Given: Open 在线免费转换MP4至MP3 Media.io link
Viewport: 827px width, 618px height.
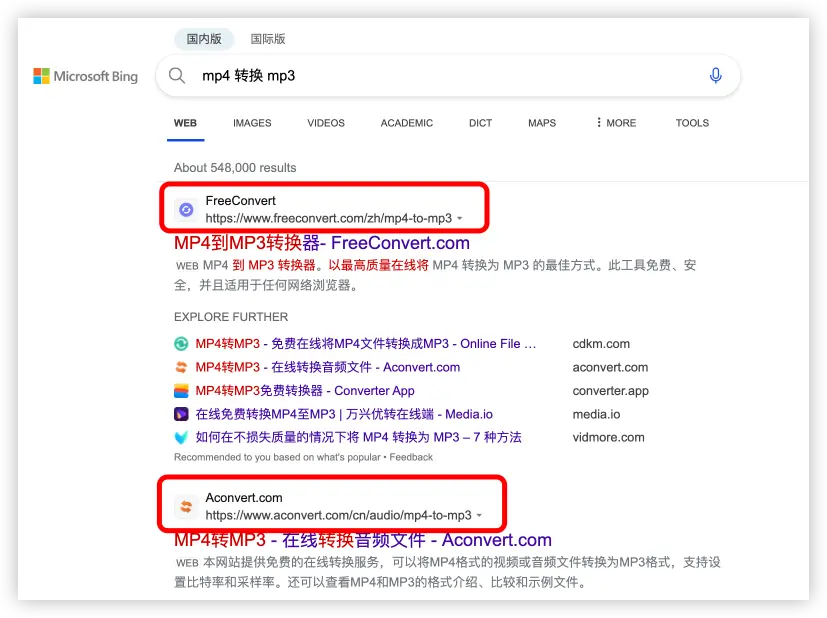Looking at the screenshot, I should pos(344,414).
